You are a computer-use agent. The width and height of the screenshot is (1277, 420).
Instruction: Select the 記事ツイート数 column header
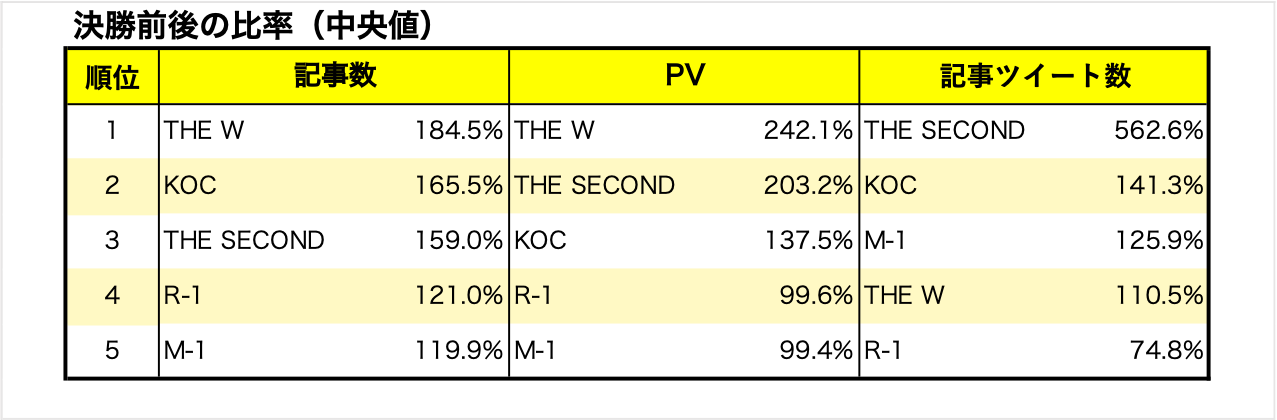coord(1035,77)
